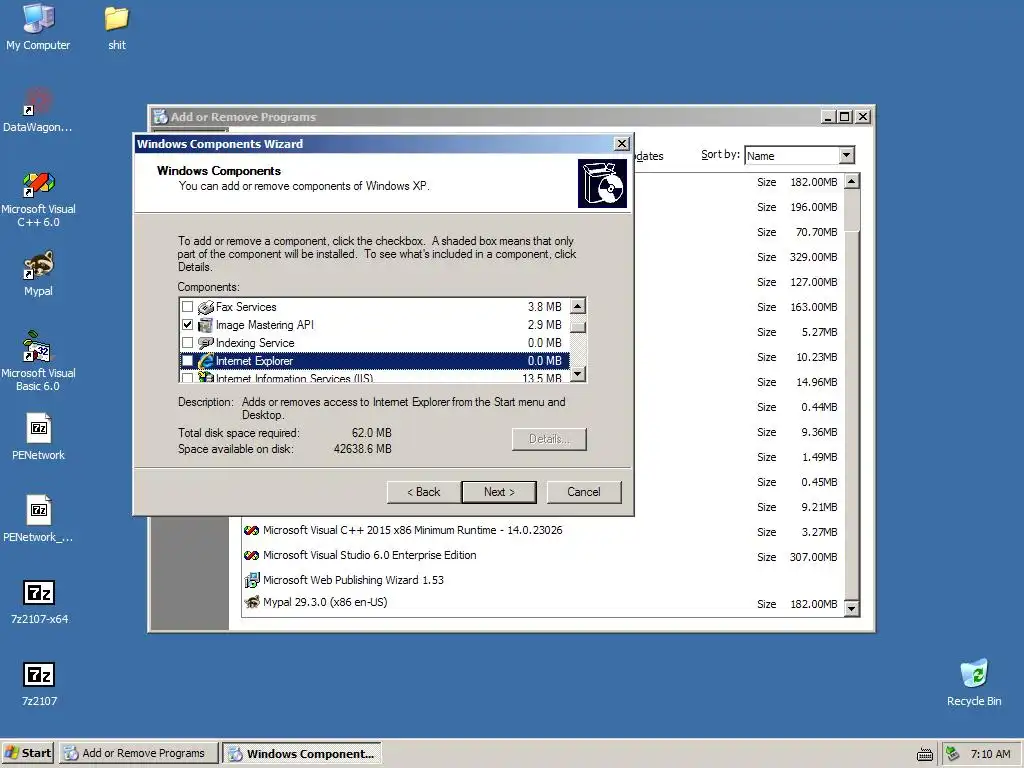The image size is (1024, 768).
Task: Select Mypal 29.3.0 (x86 en-US) entry
Action: (325, 602)
